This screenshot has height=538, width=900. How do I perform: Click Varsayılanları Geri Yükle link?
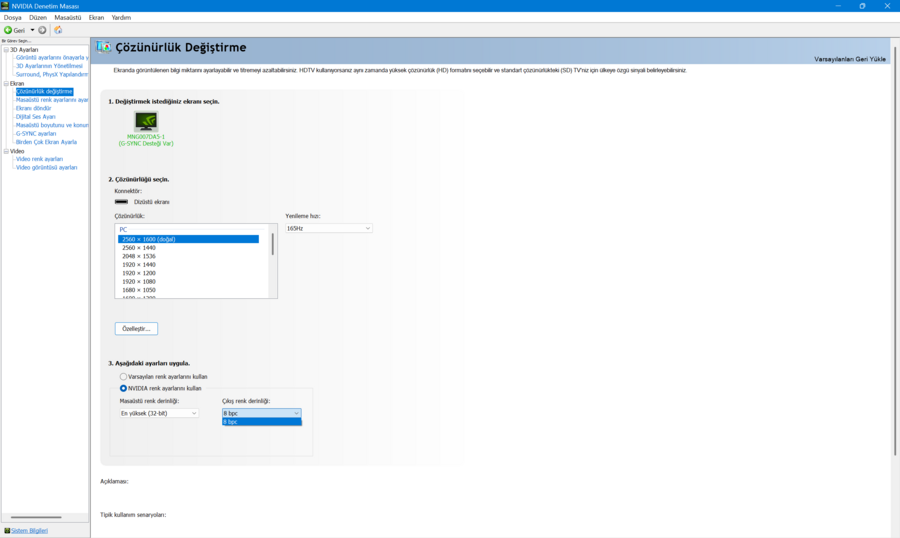pos(849,59)
